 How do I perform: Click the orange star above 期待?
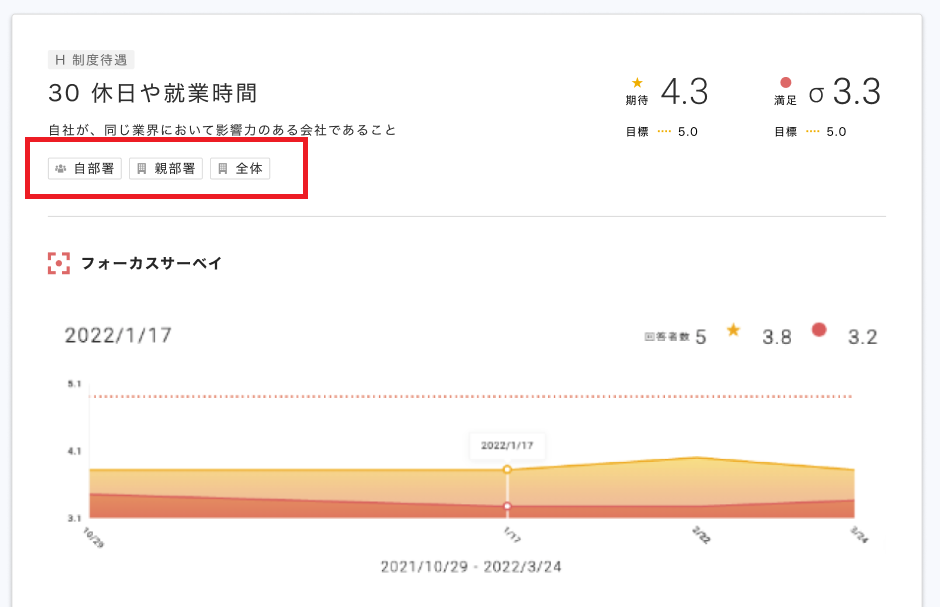637,83
